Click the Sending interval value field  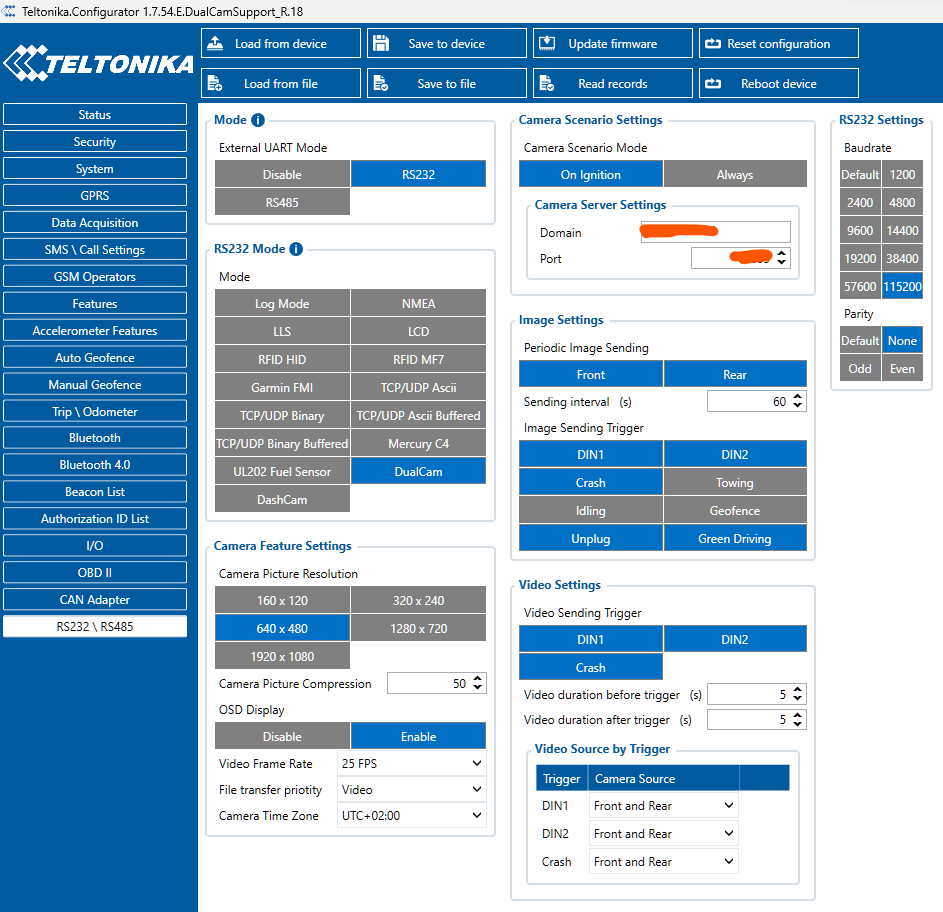coord(757,401)
